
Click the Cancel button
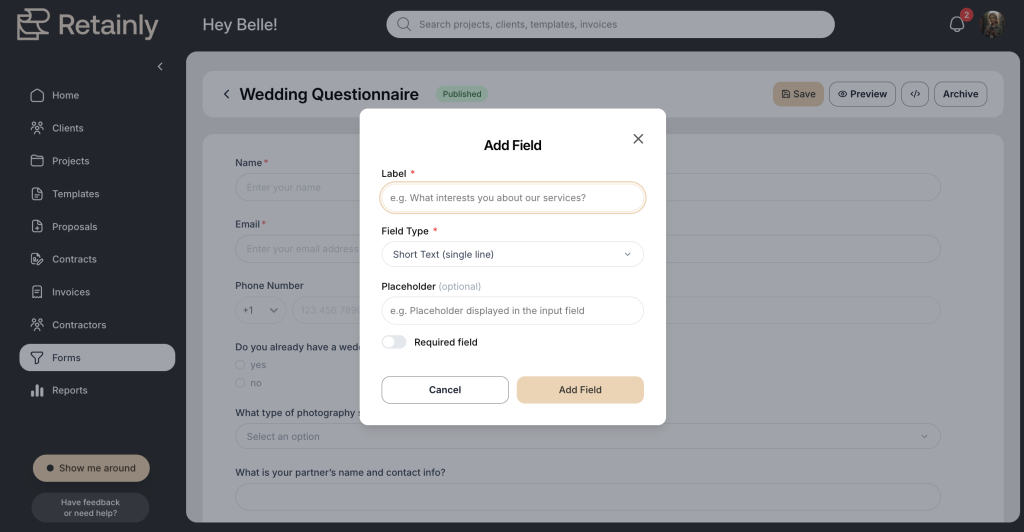tap(445, 390)
